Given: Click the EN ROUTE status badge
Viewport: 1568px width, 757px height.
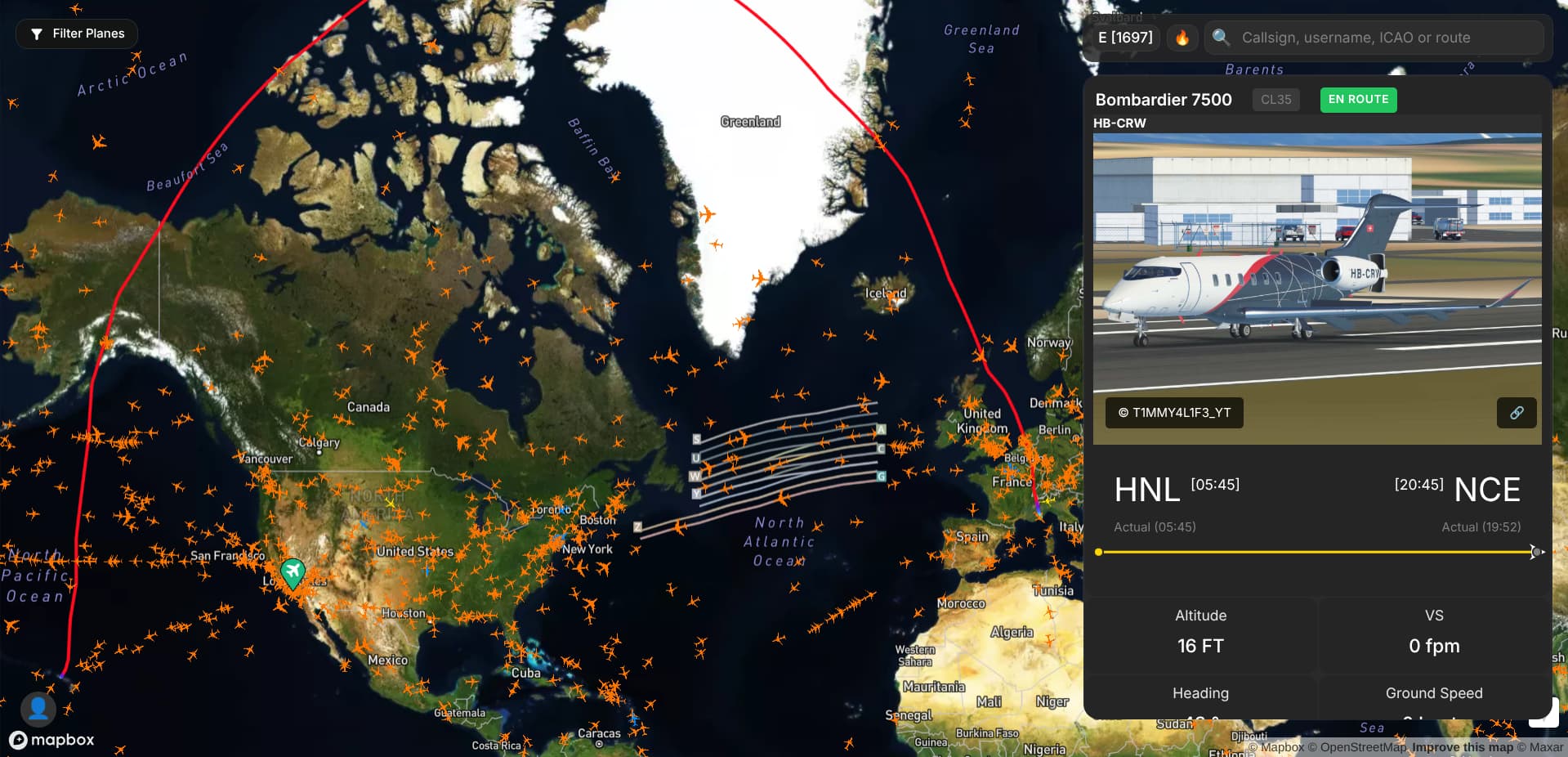Looking at the screenshot, I should pos(1358,100).
